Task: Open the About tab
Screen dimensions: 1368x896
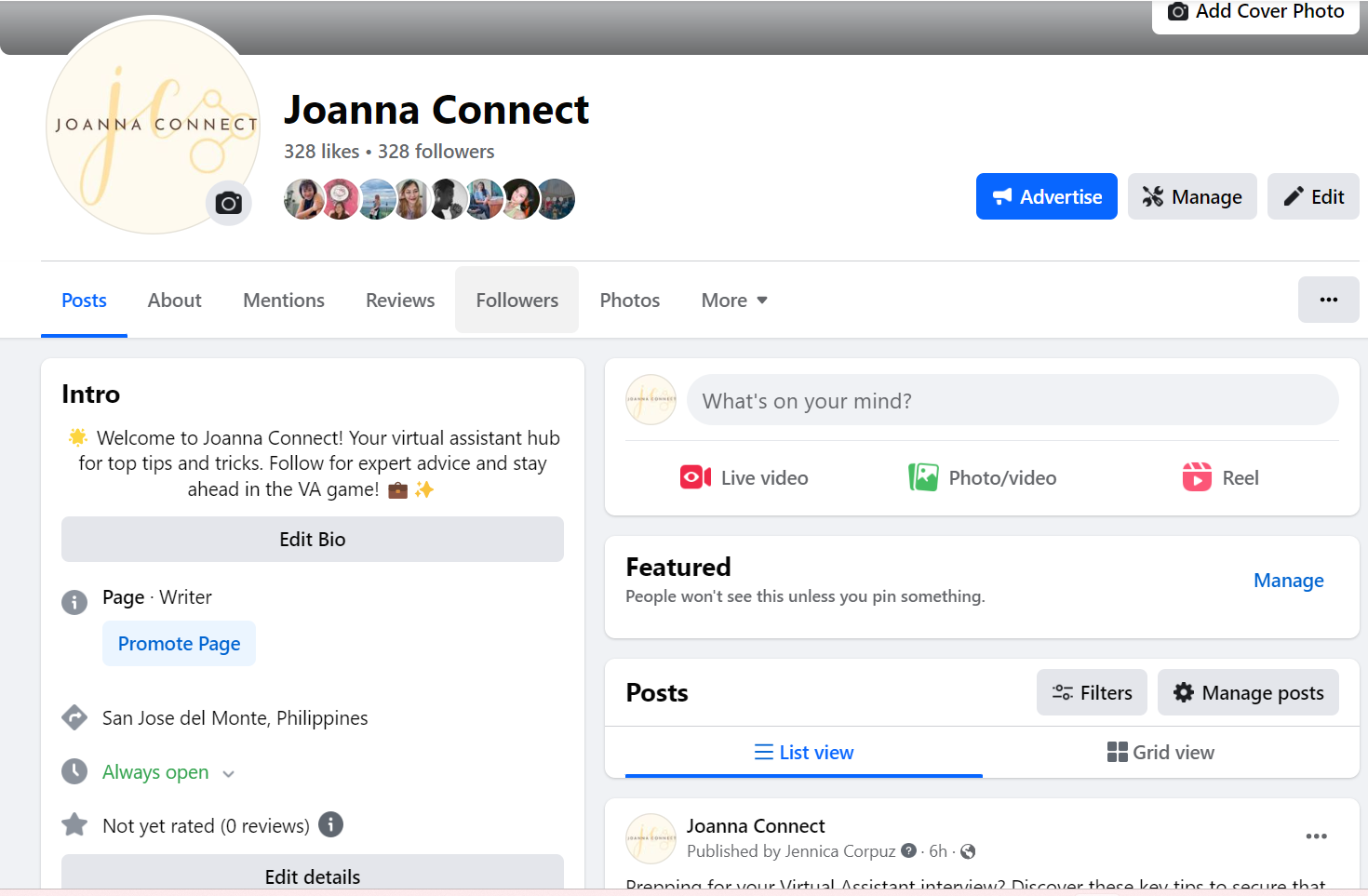Action: [x=174, y=300]
